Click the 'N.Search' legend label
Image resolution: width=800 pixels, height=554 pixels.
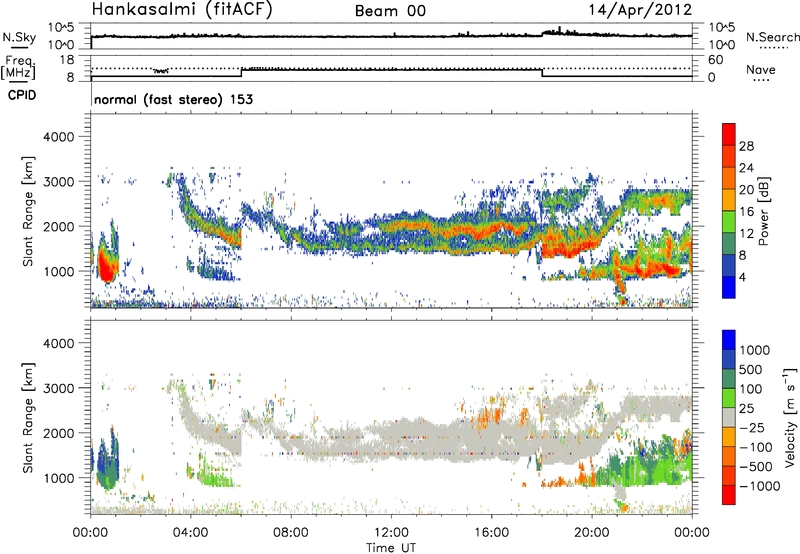point(773,37)
